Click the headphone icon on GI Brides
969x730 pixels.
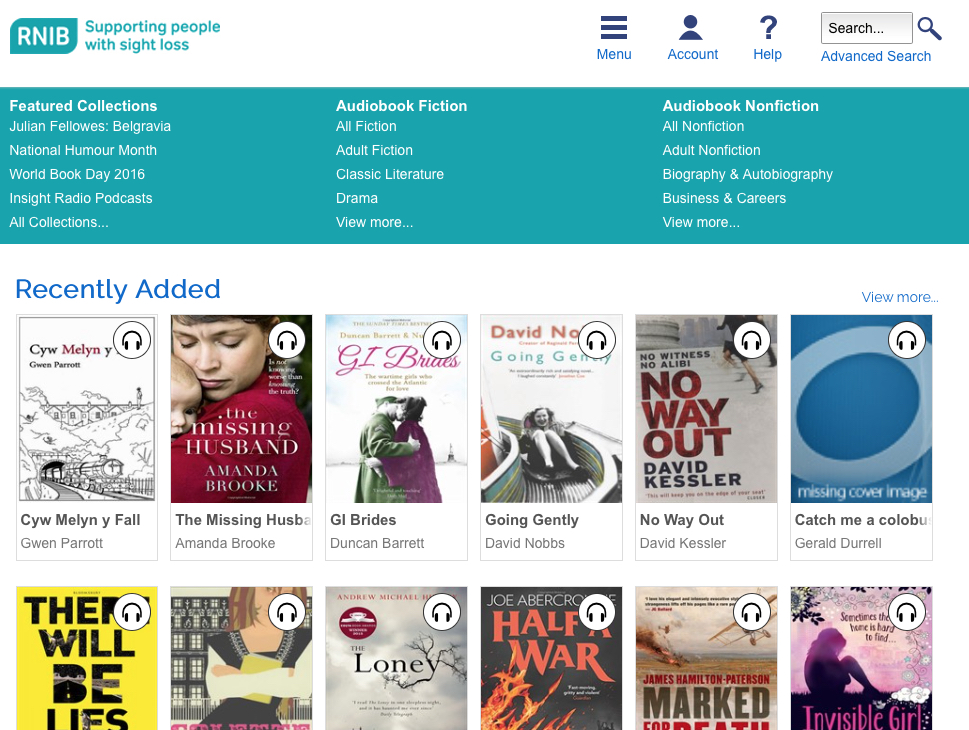click(x=441, y=340)
